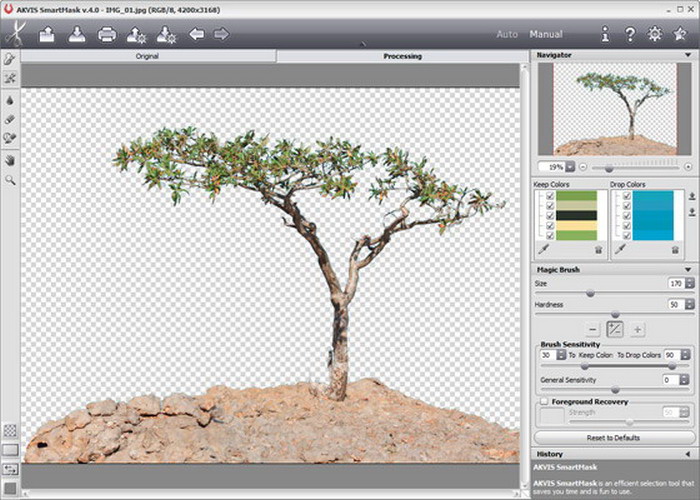The width and height of the screenshot is (700, 500).
Task: Uncheck the third Drop Colors checkbox
Action: coord(627,216)
